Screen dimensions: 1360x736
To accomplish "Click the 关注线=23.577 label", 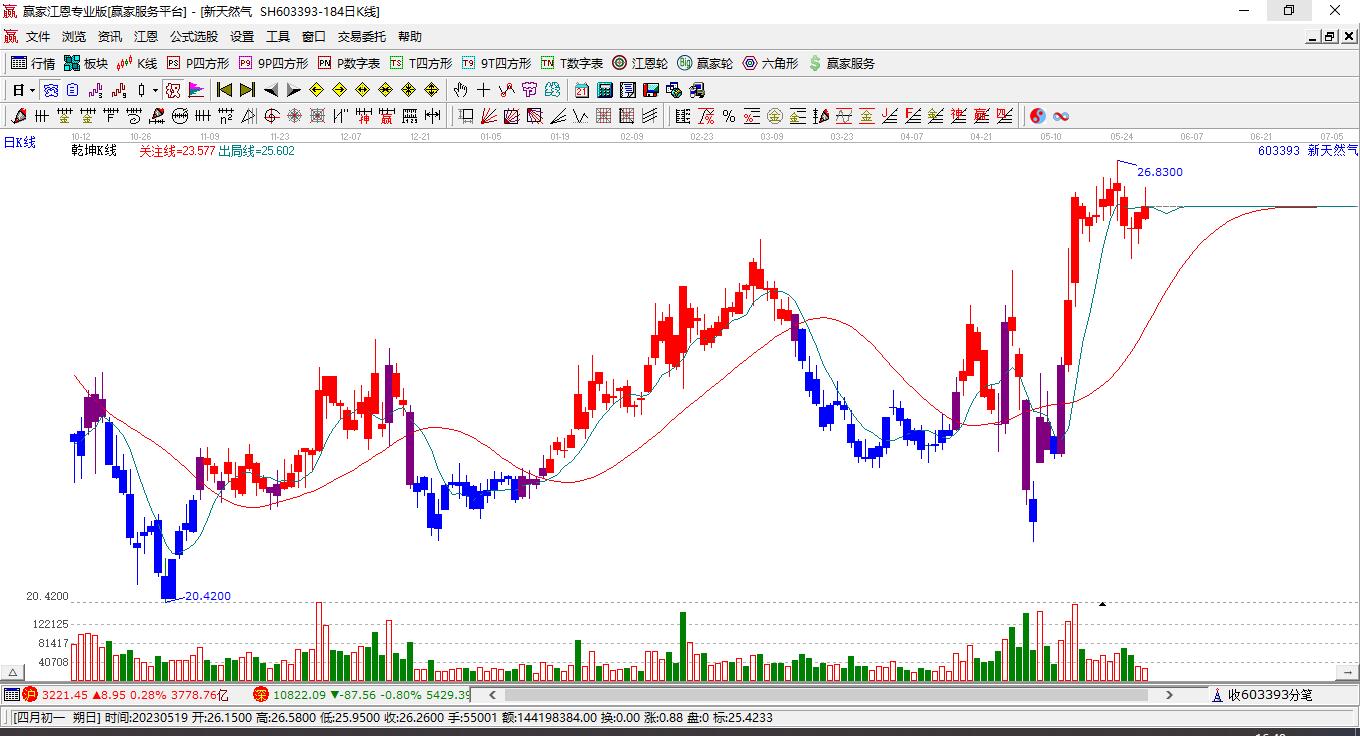I will 177,151.
